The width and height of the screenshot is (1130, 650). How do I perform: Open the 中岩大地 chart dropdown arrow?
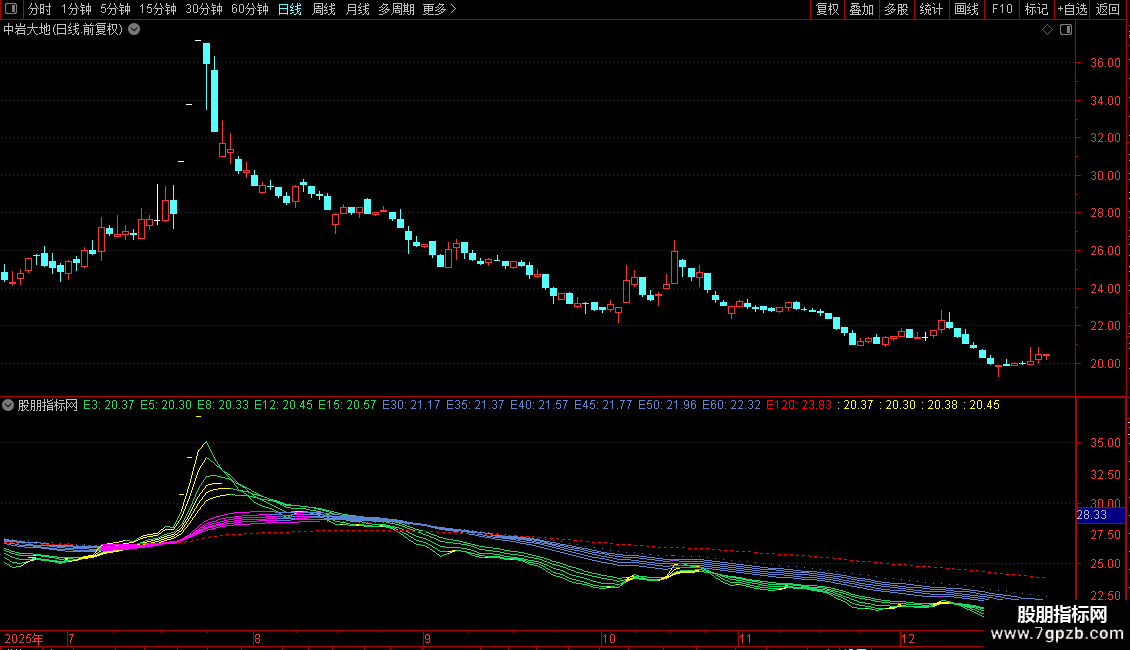click(134, 30)
